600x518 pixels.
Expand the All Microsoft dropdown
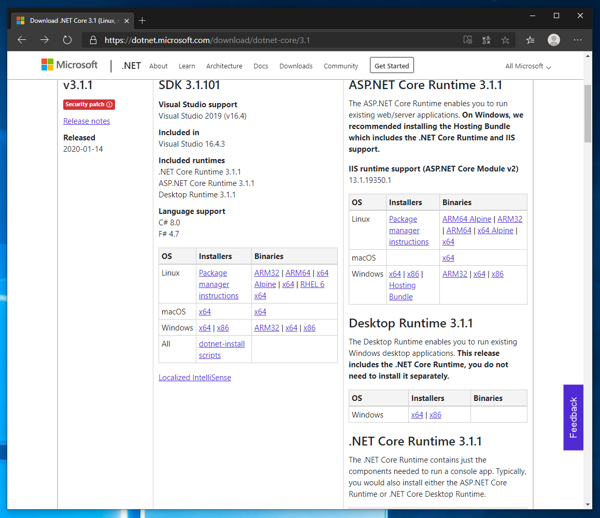[528, 66]
